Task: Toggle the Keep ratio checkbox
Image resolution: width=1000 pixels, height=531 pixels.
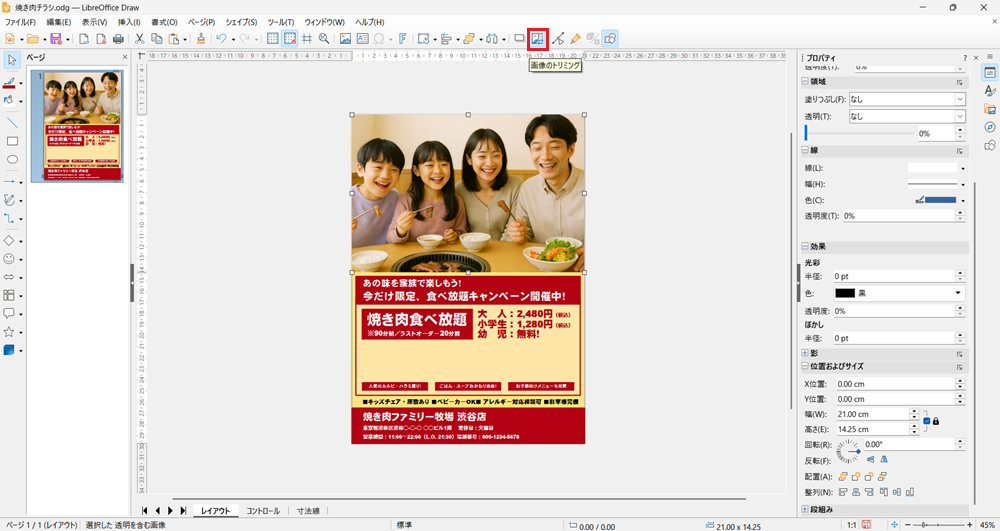Action: [927, 421]
